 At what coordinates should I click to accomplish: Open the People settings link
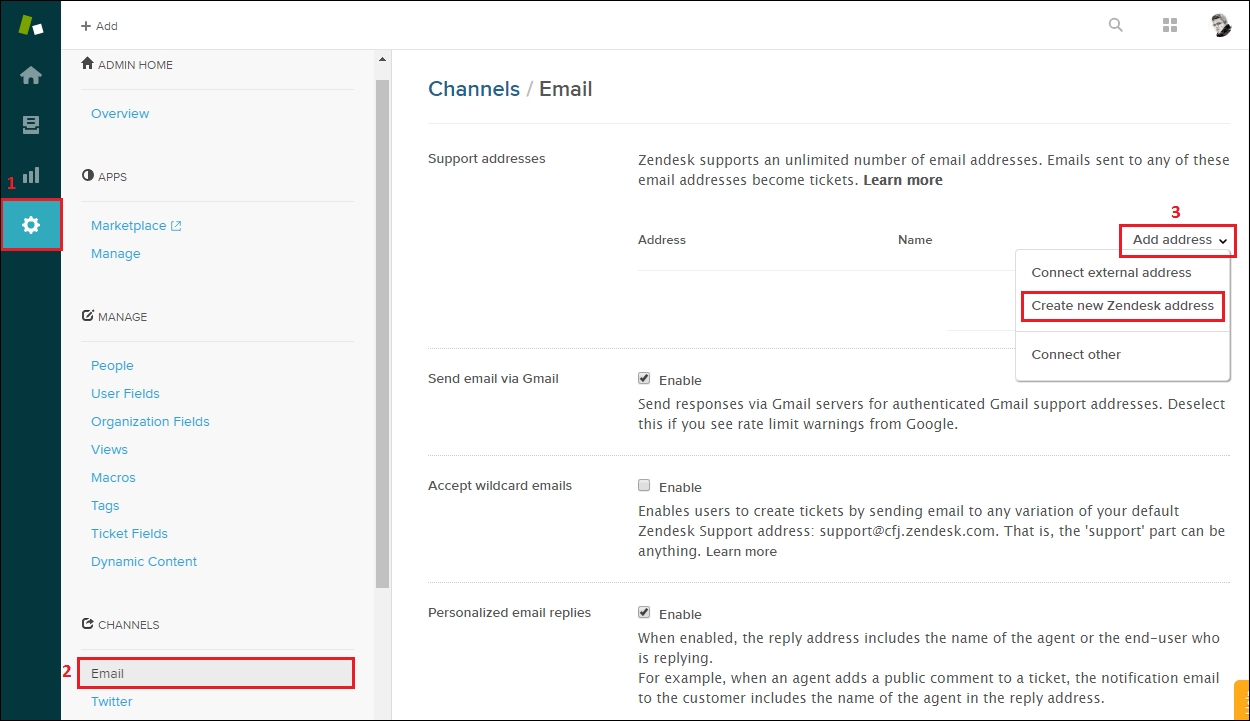click(x=112, y=365)
